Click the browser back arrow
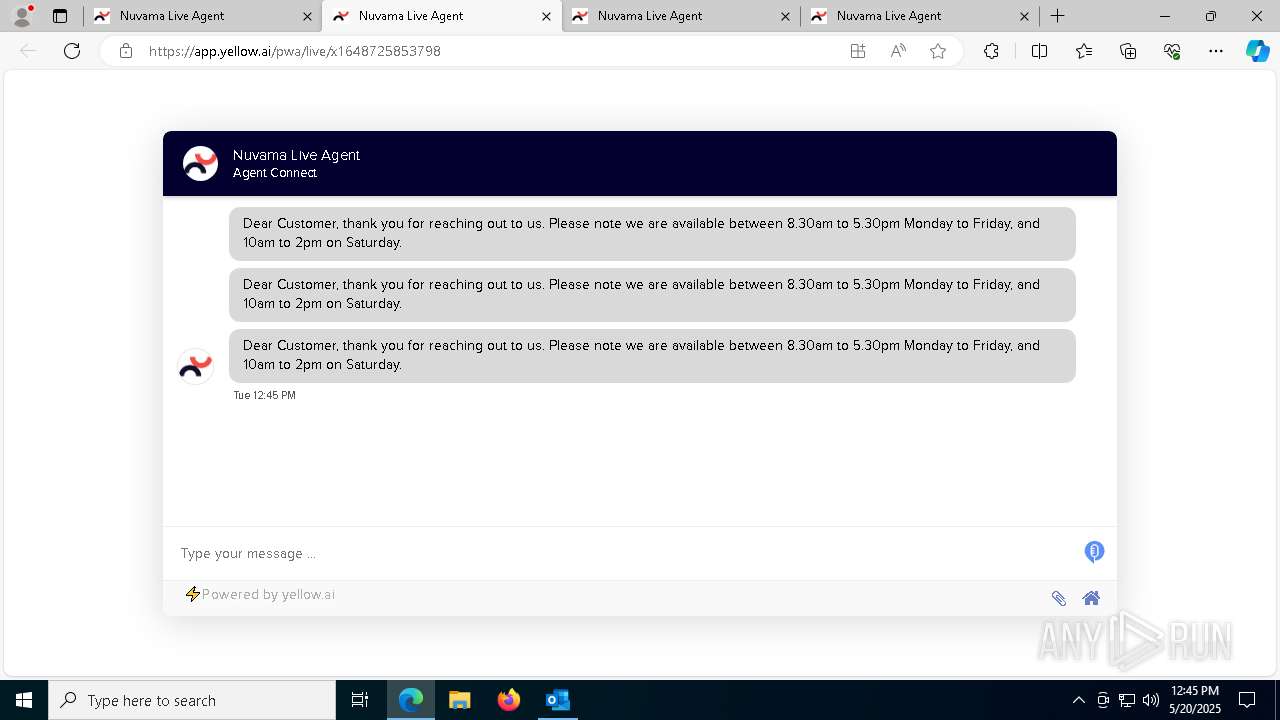The image size is (1280, 720). pyautogui.click(x=28, y=51)
